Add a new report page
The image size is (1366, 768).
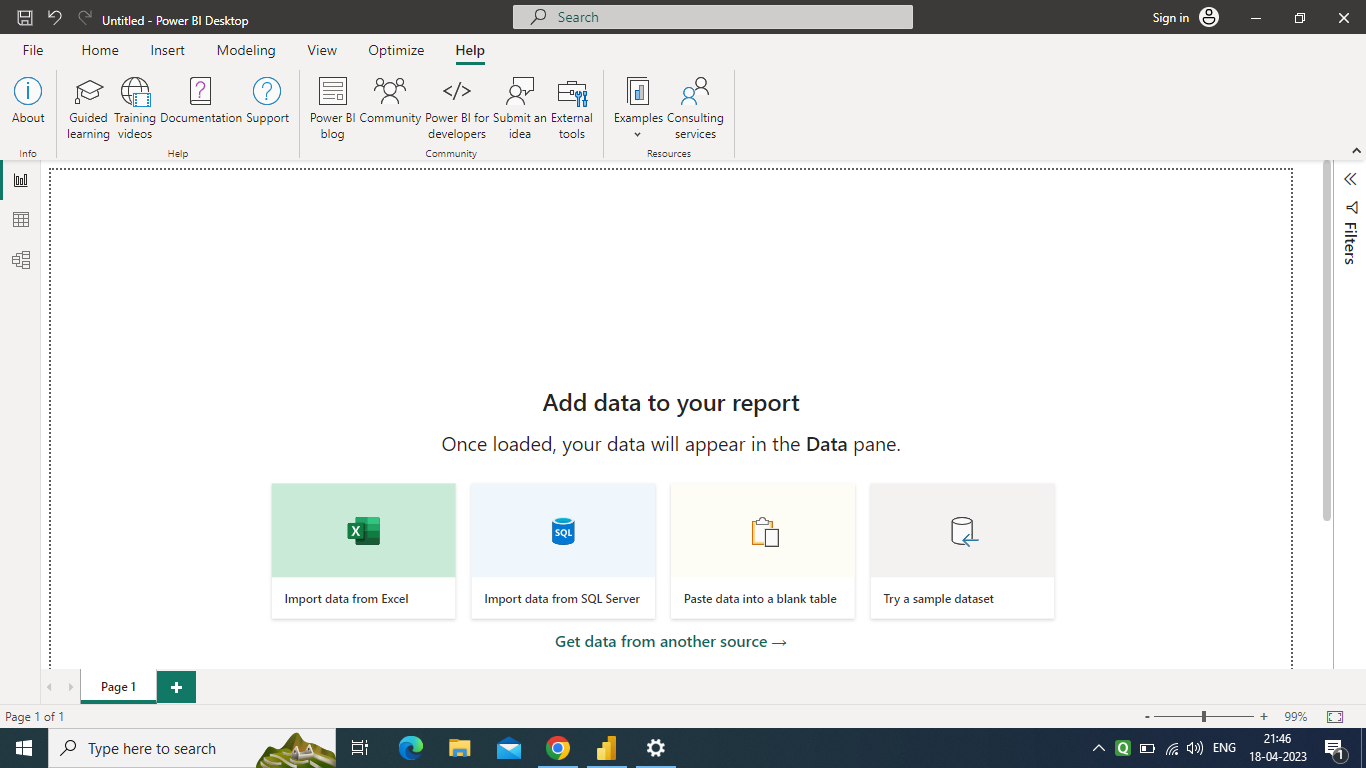click(x=177, y=687)
